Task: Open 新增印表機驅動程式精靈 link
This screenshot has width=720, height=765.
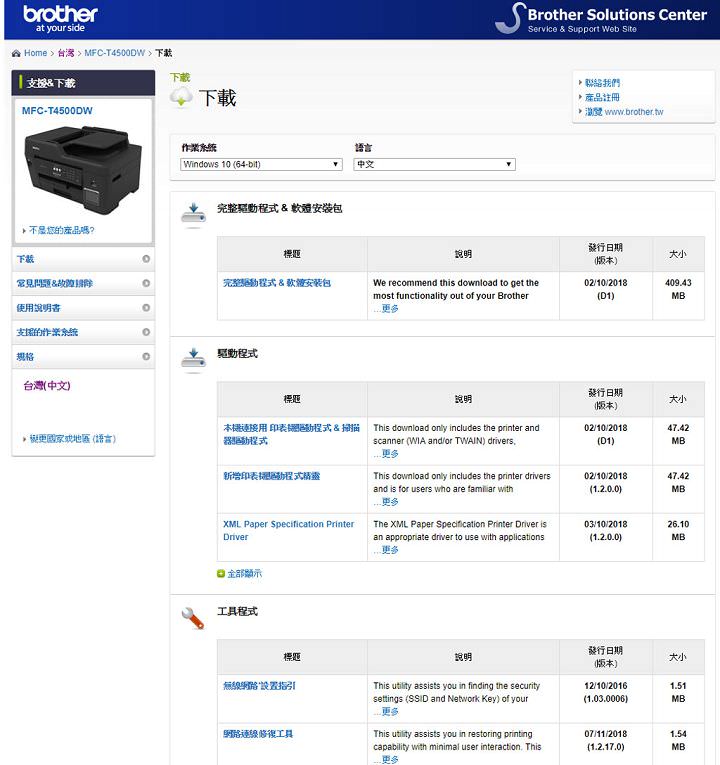Action: coord(271,476)
